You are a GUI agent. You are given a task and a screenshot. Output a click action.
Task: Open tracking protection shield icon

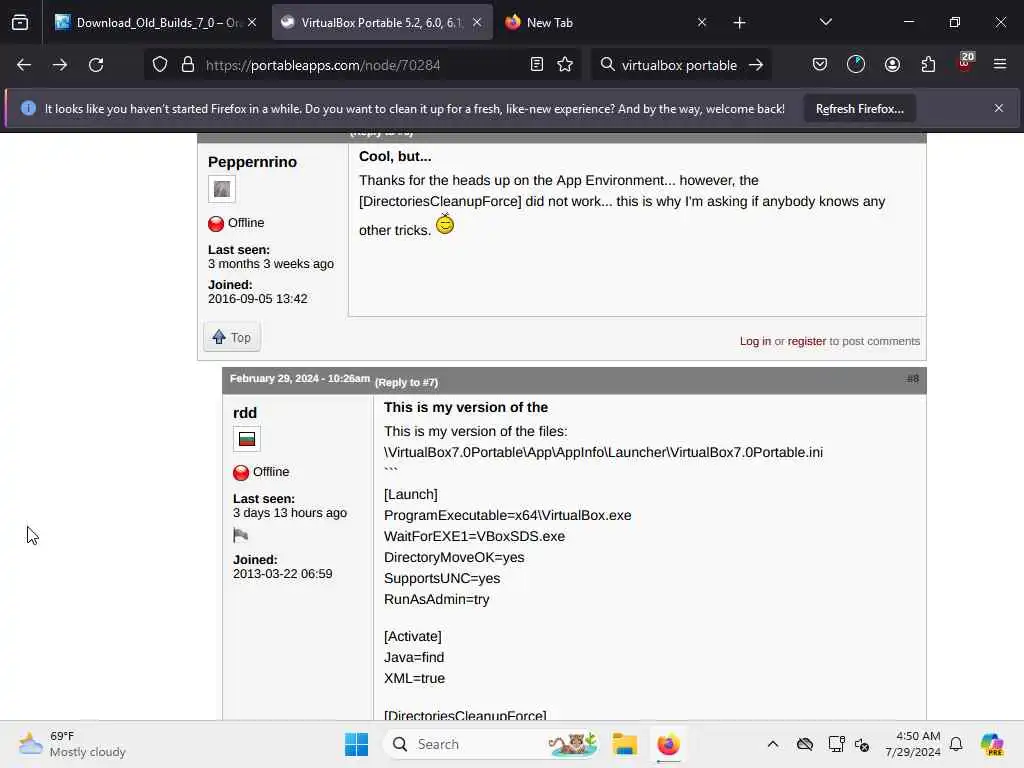pyautogui.click(x=160, y=65)
